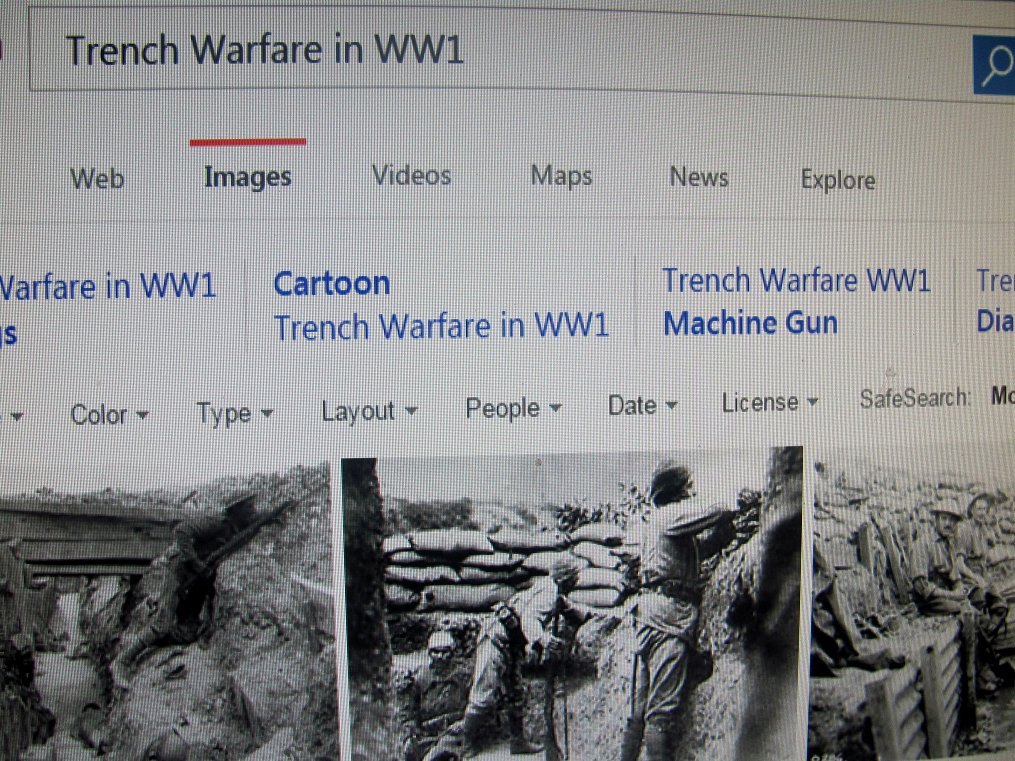Open the License filter dropdown
Image resolution: width=1015 pixels, height=761 pixels.
pos(770,403)
